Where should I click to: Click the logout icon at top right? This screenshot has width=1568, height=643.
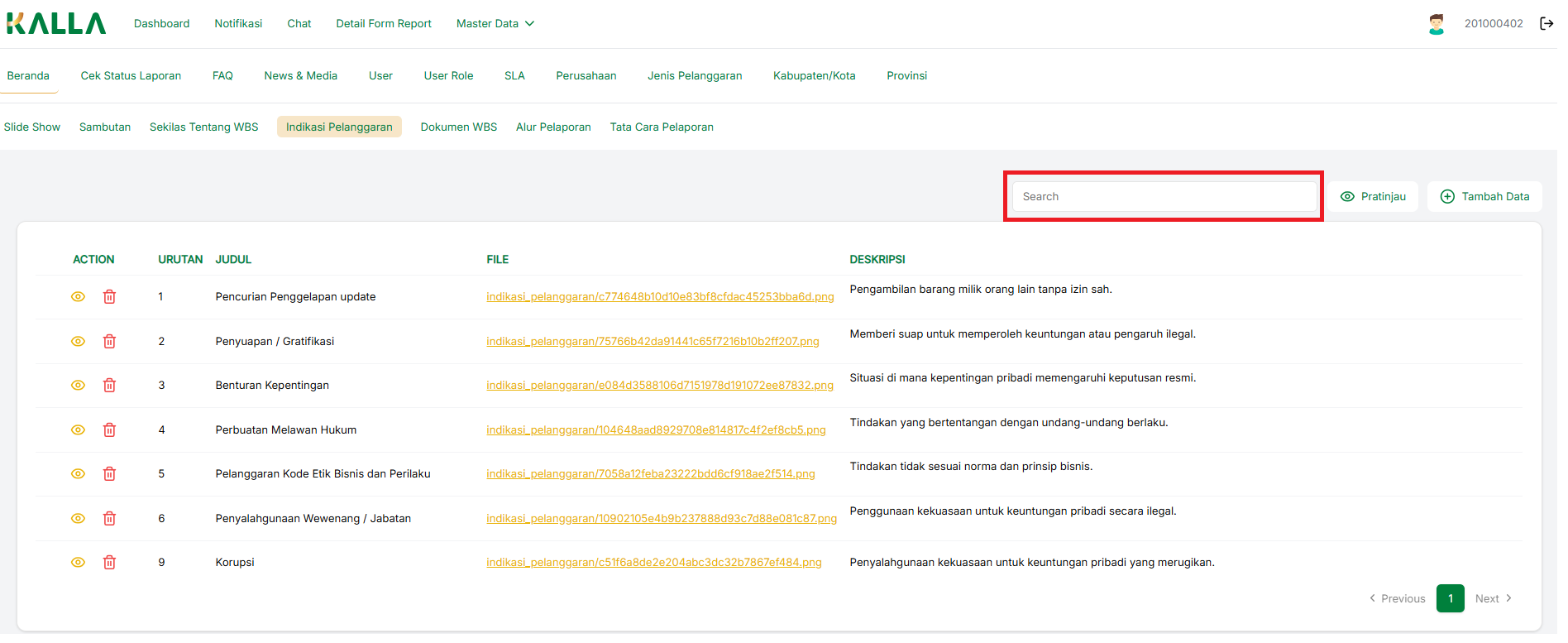[1546, 24]
